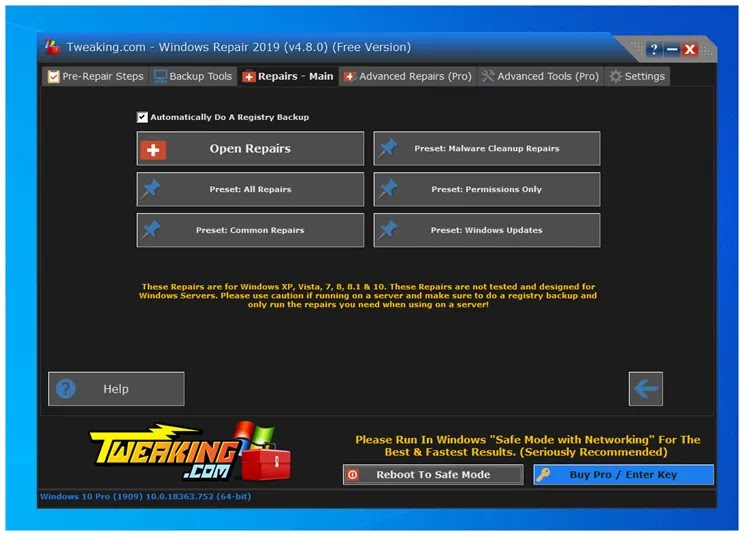
Task: Click the blue back arrow button
Action: [646, 389]
